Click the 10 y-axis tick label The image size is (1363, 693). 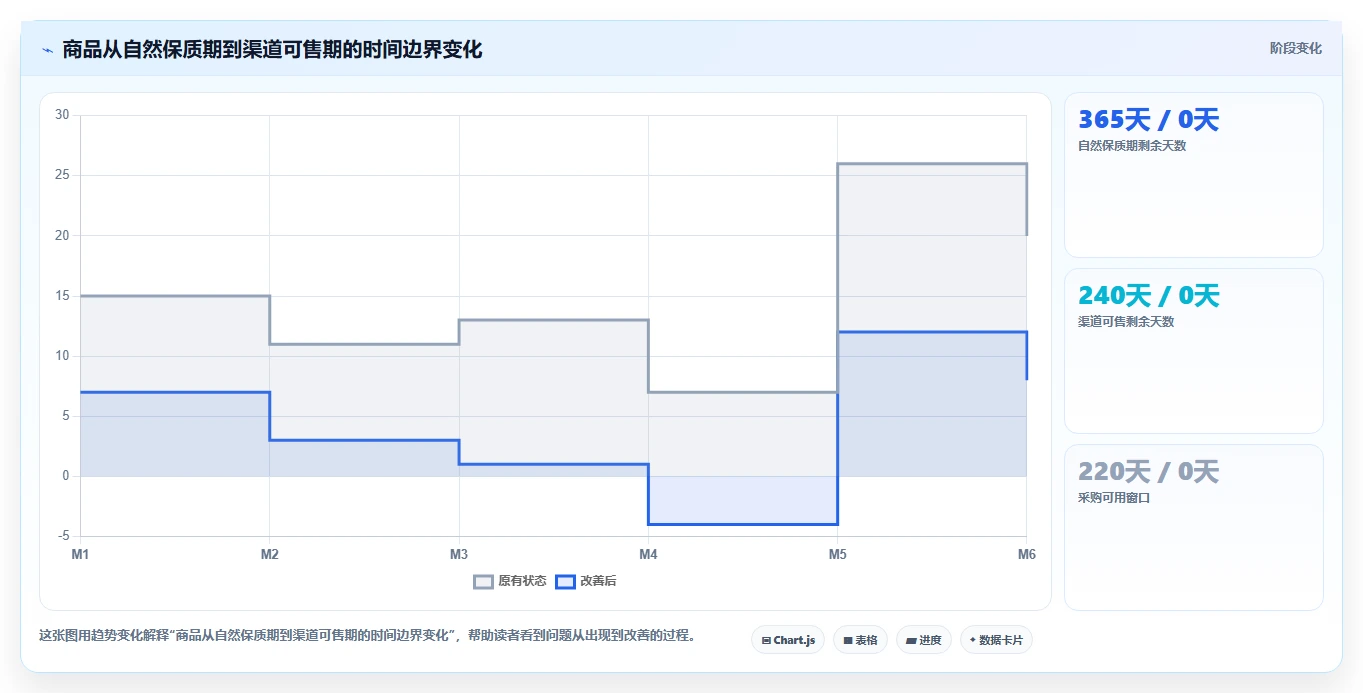click(62, 356)
